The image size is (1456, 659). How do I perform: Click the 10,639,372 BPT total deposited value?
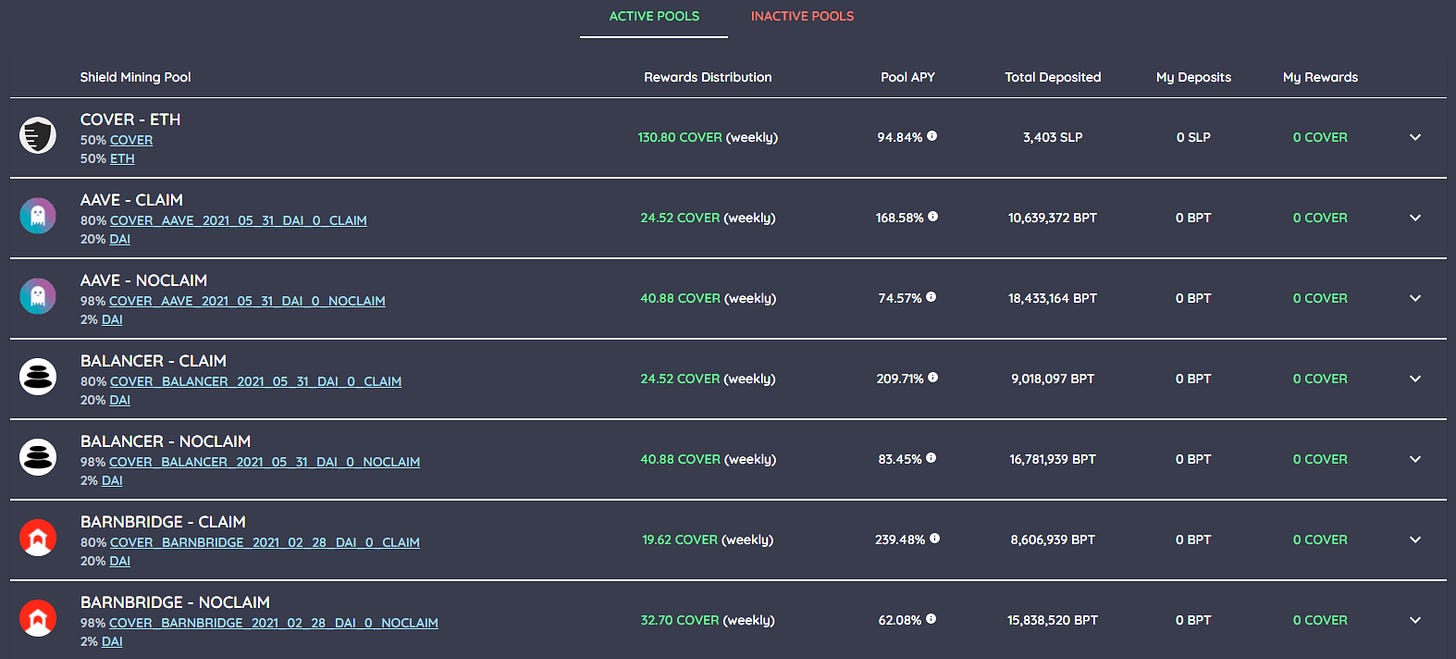pos(1053,217)
